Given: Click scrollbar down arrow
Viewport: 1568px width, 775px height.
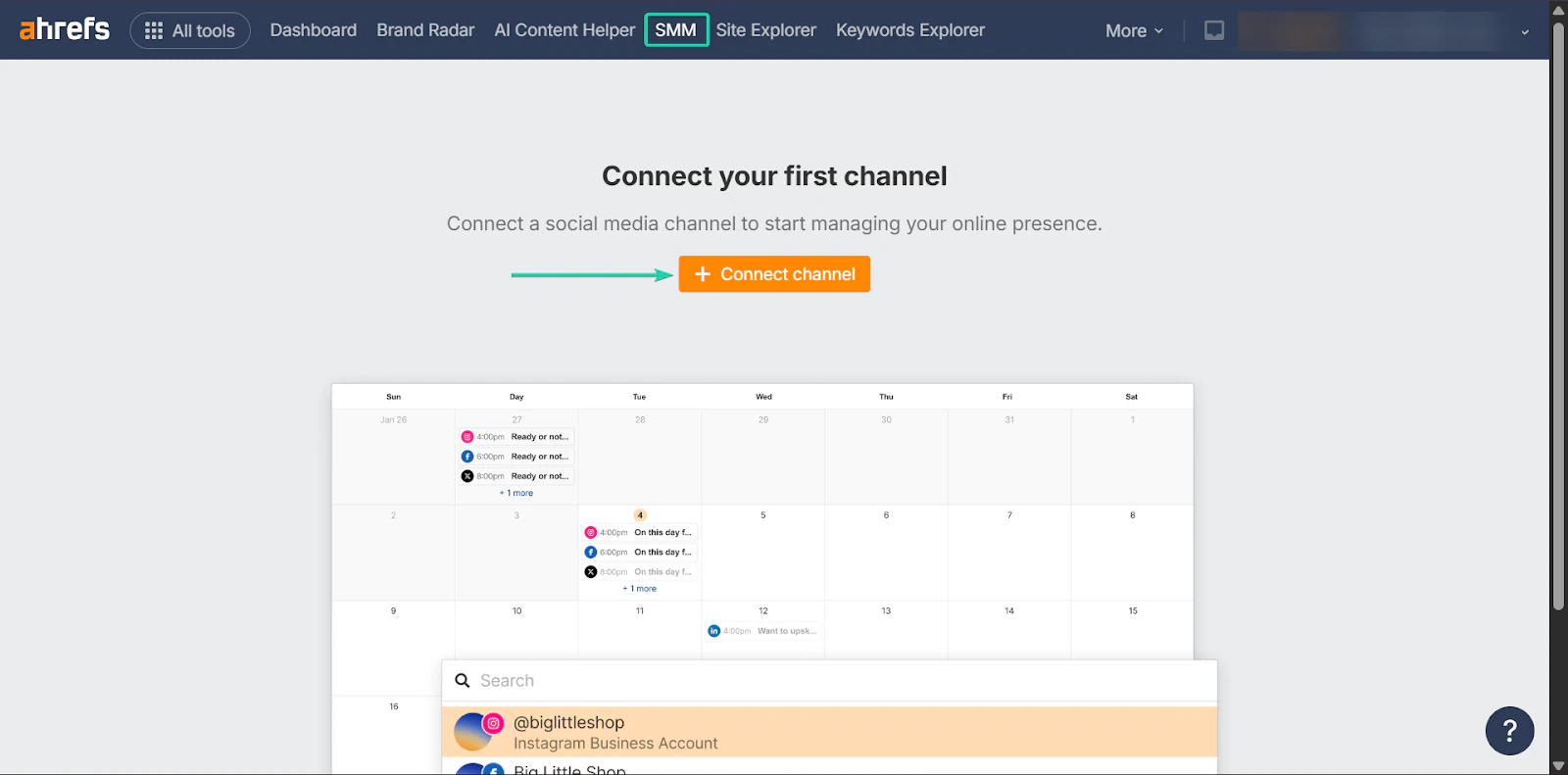Looking at the screenshot, I should coord(1558,766).
